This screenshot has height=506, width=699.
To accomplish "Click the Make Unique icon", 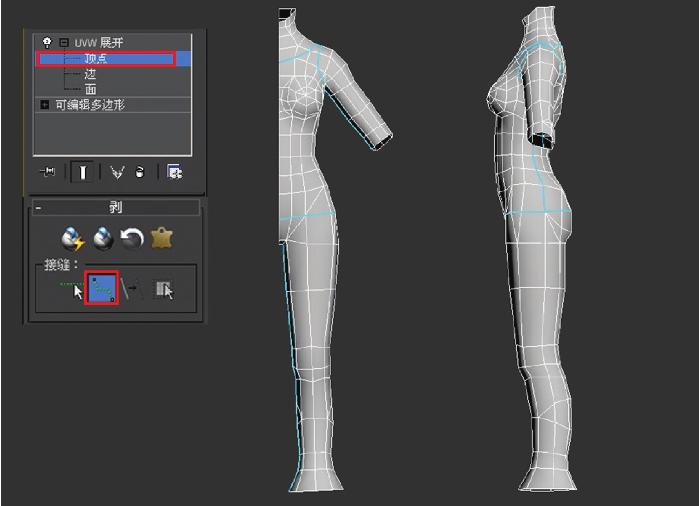I will tap(117, 172).
